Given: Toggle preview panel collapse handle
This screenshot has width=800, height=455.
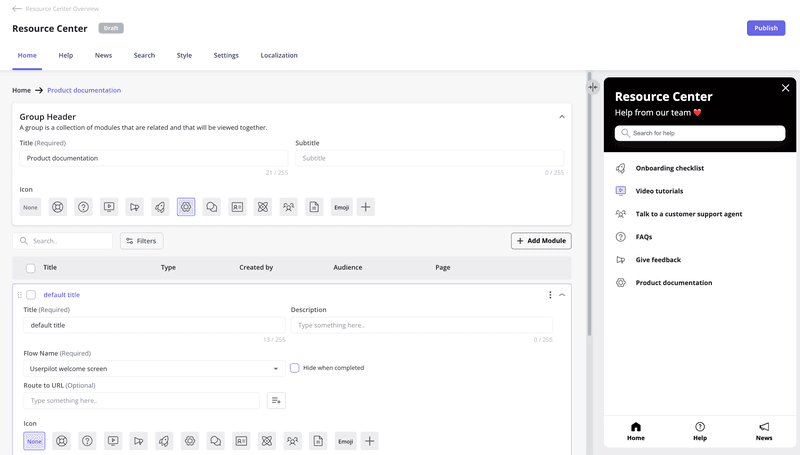Looking at the screenshot, I should click(592, 87).
